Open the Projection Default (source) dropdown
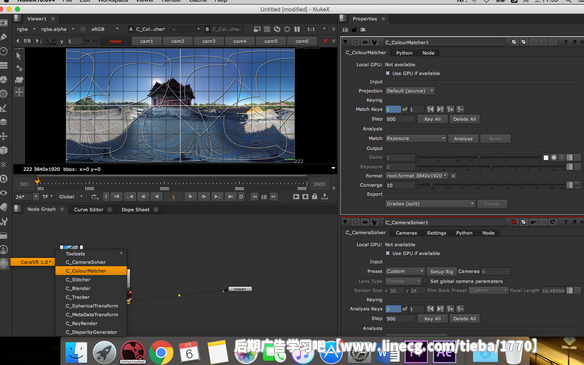The width and height of the screenshot is (584, 365). (410, 91)
